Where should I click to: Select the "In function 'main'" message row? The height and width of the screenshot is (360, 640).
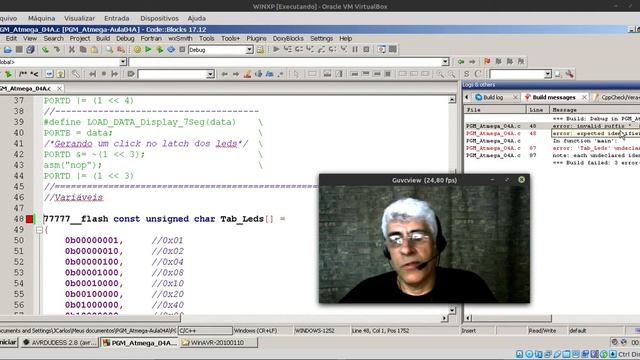[x=552, y=141]
